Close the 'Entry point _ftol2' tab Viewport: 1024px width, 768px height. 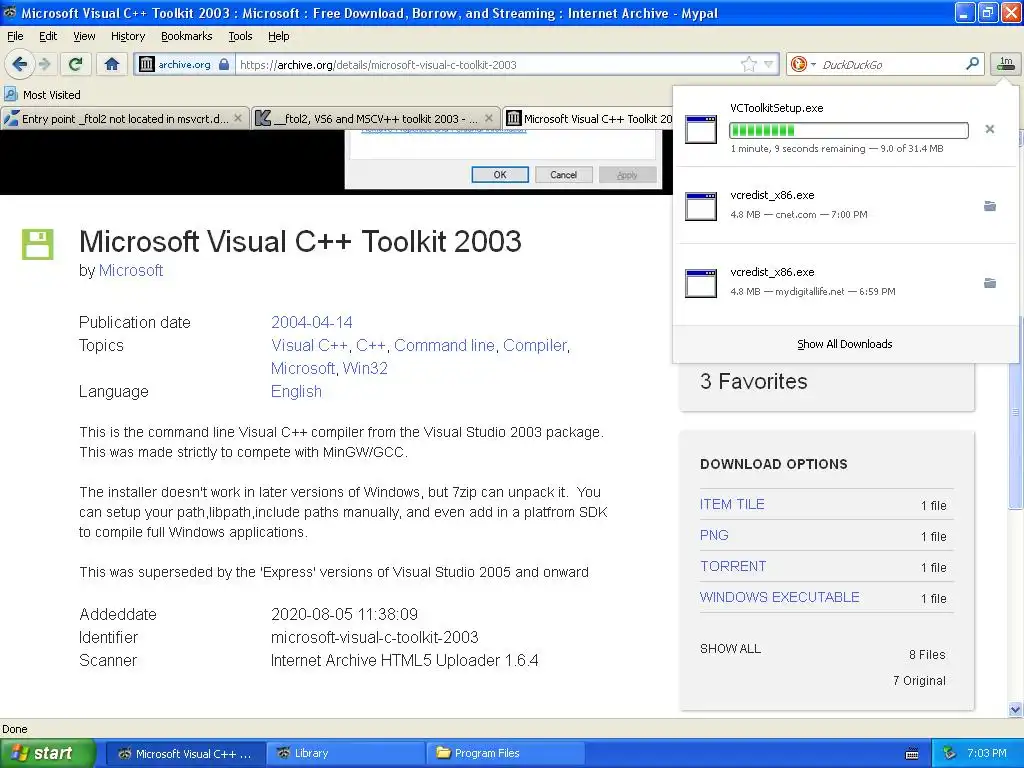pyautogui.click(x=238, y=118)
